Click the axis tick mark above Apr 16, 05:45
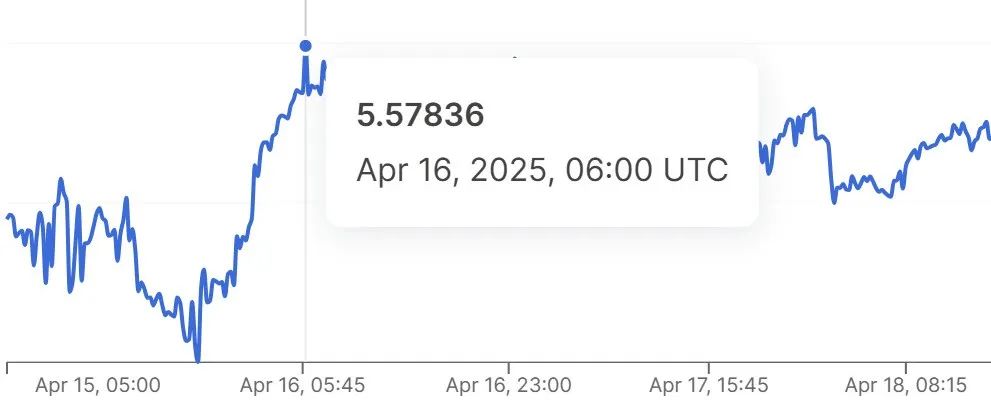This screenshot has width=991, height=417. click(x=303, y=368)
